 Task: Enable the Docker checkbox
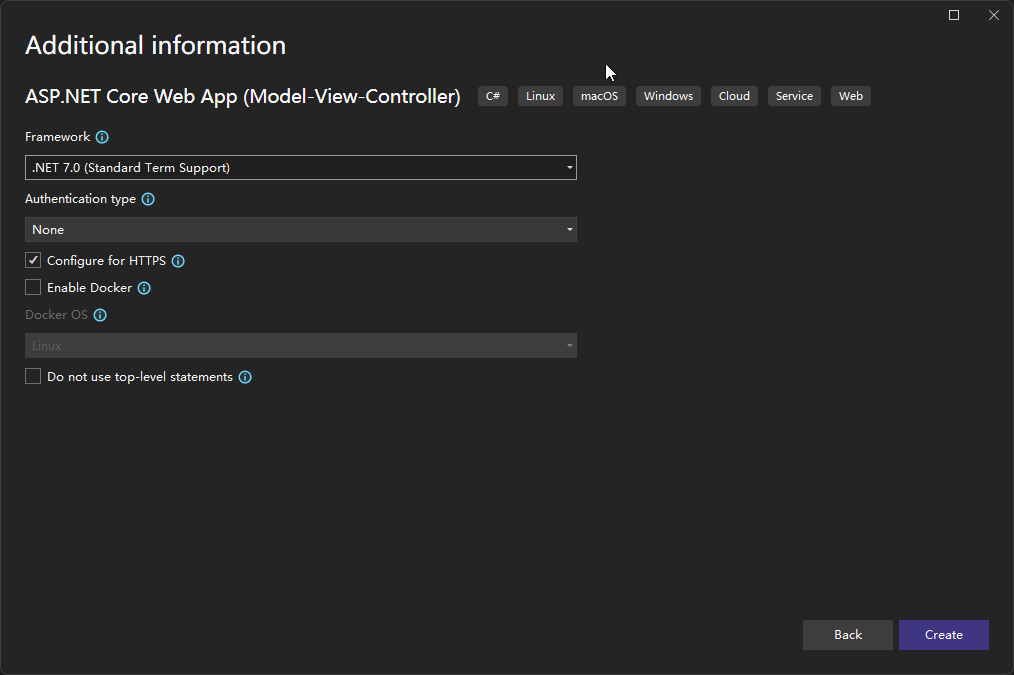(33, 288)
